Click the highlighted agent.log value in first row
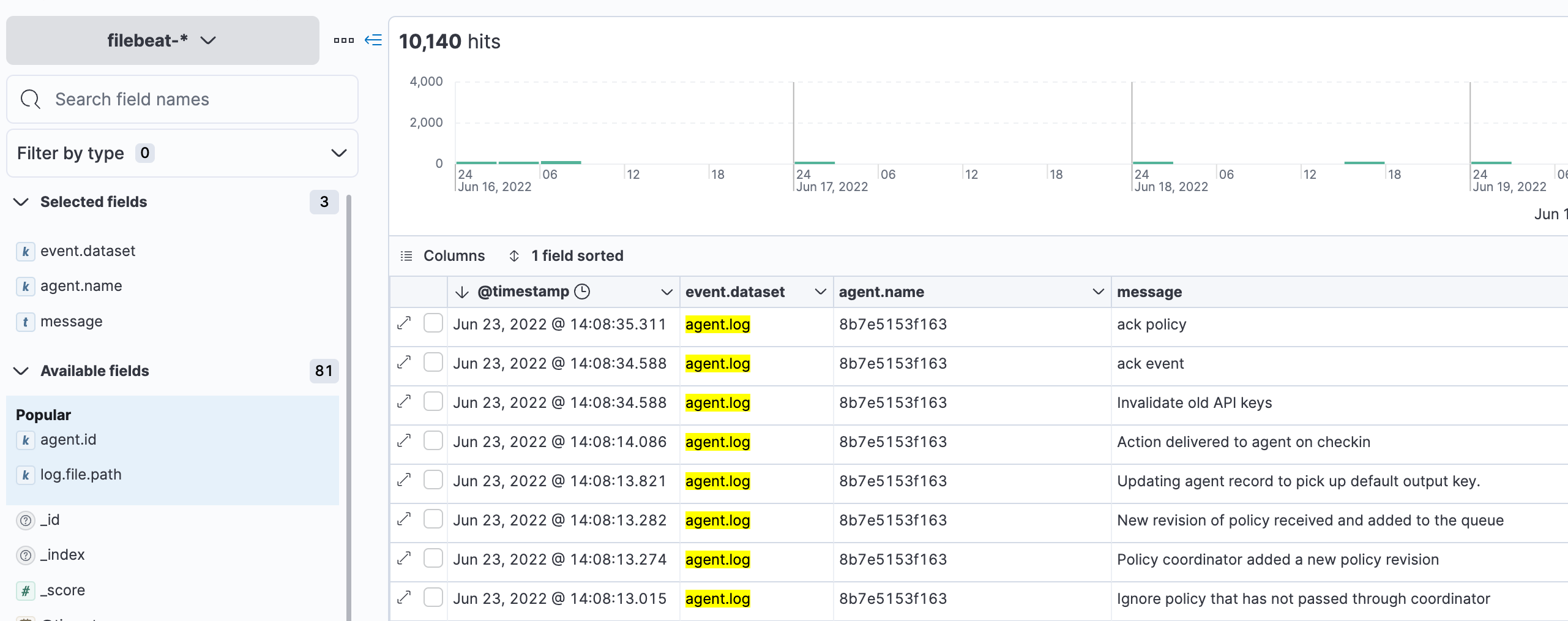The width and height of the screenshot is (1568, 621). [717, 324]
